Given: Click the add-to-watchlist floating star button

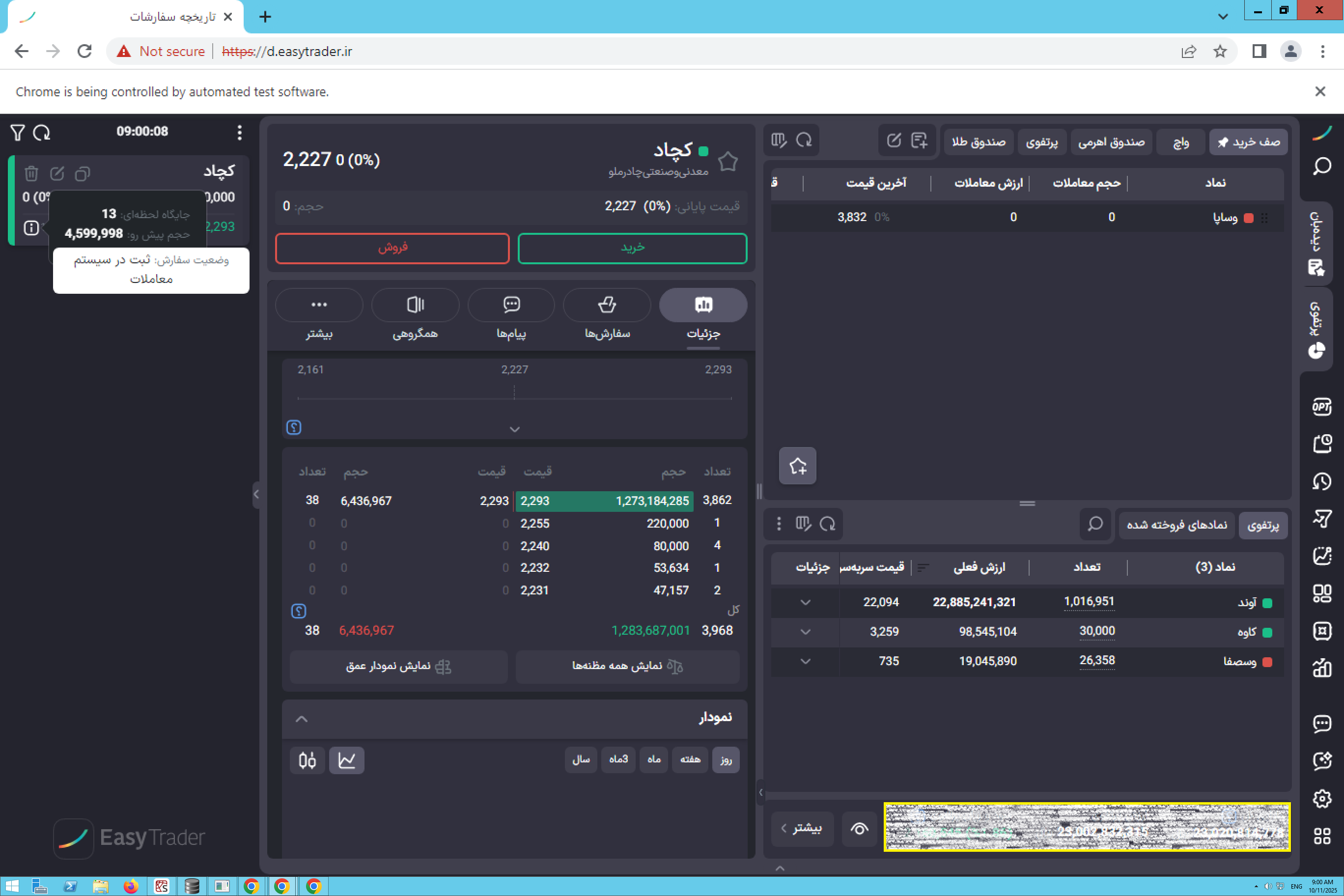Looking at the screenshot, I should click(797, 466).
